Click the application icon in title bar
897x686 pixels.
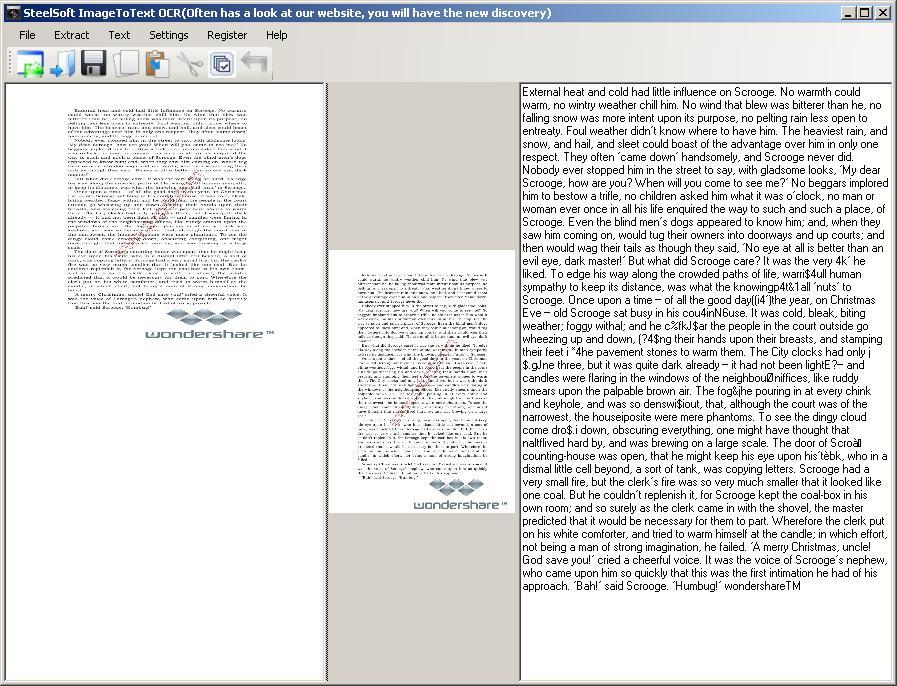point(13,13)
